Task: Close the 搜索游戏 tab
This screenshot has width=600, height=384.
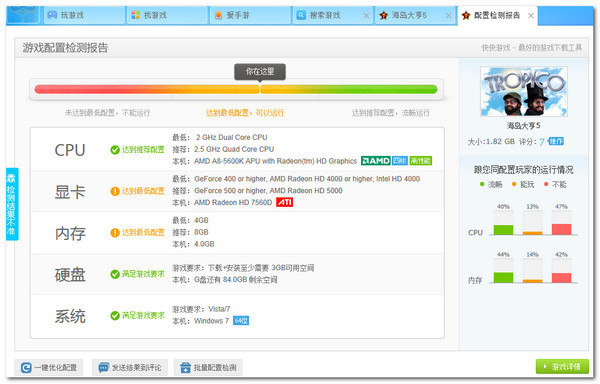Action: pos(366,16)
